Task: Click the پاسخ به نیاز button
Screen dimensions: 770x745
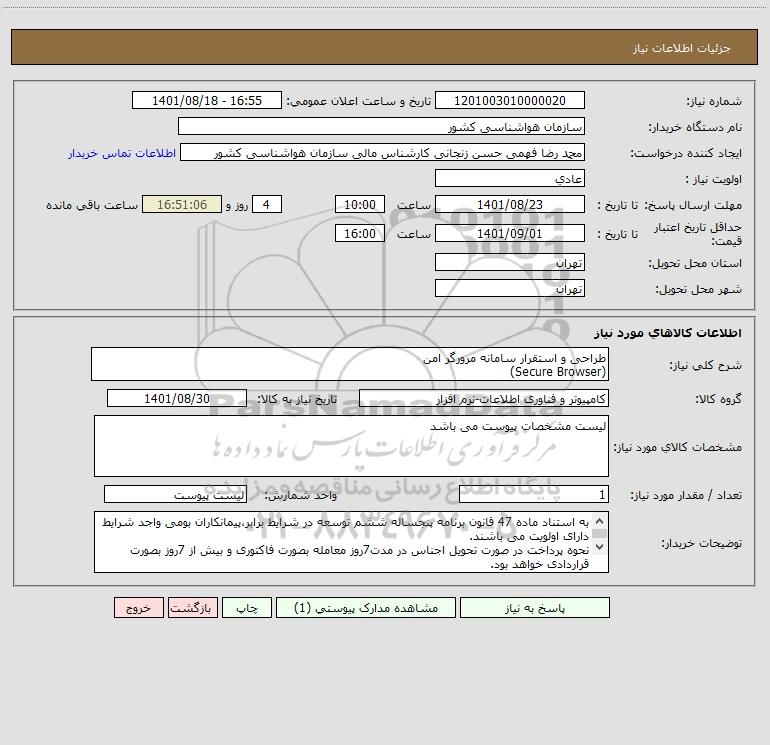Action: coord(534,607)
